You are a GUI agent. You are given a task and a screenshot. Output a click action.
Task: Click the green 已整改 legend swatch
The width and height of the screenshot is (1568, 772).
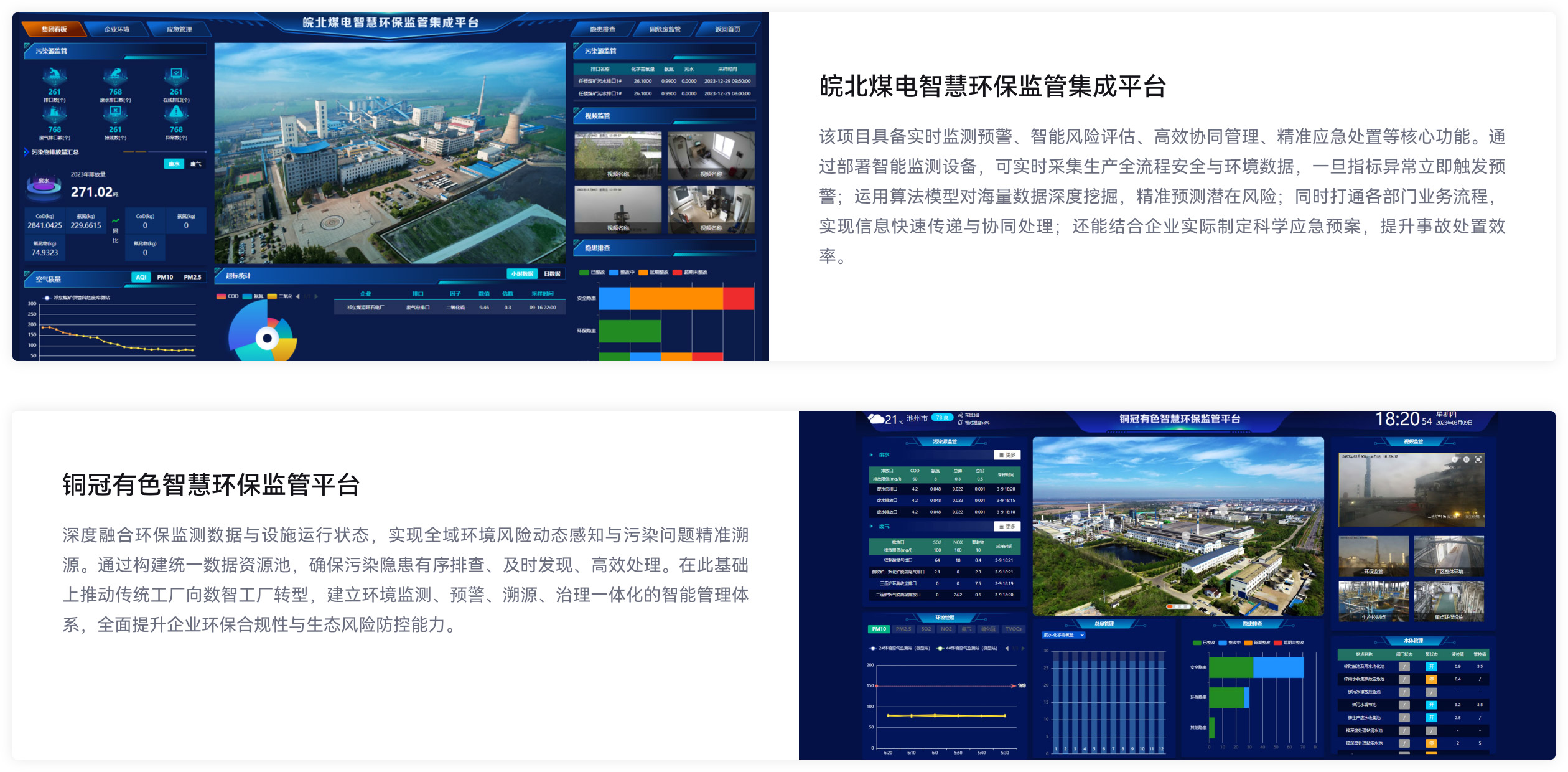tap(584, 272)
